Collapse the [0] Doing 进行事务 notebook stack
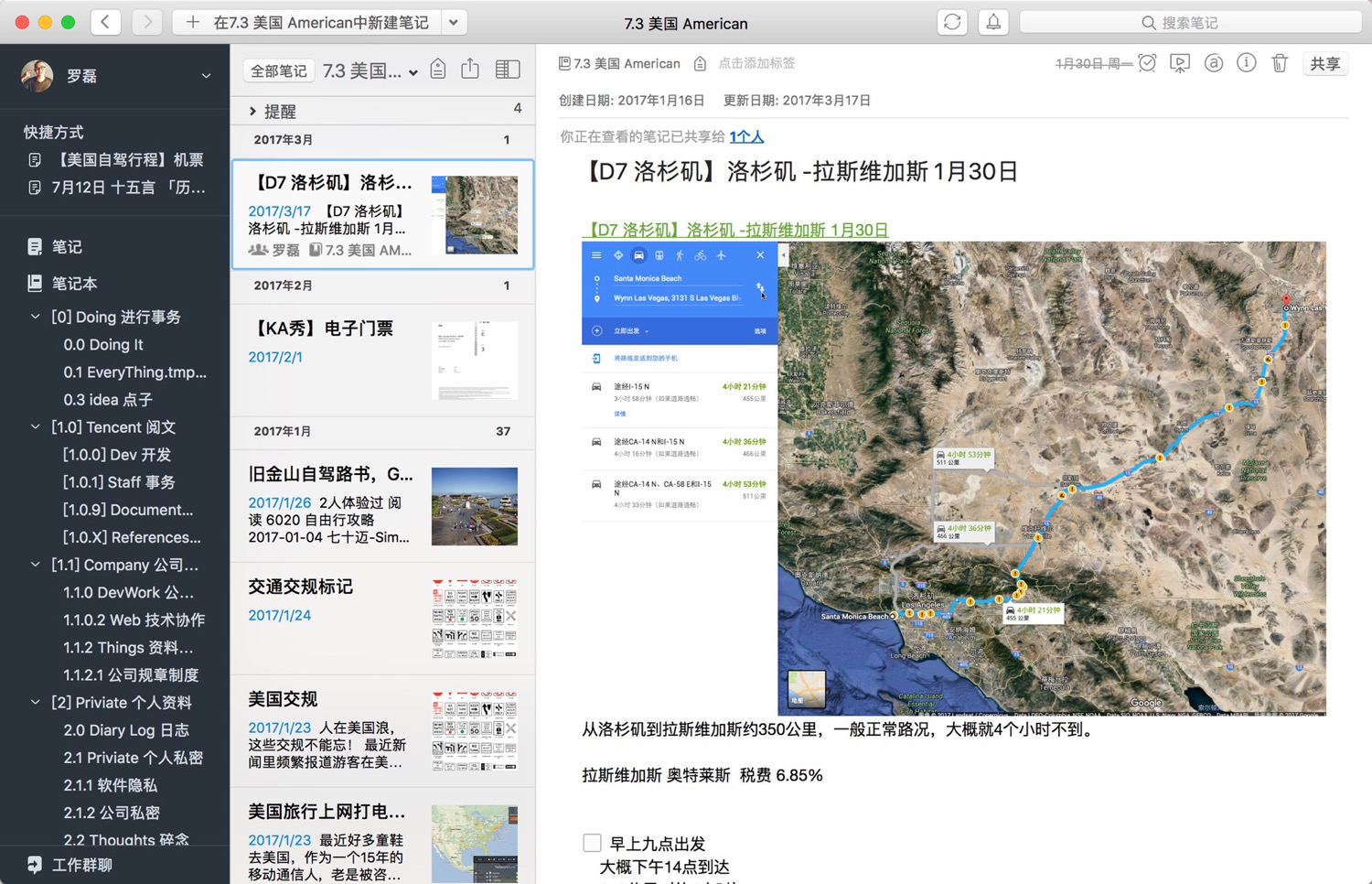Screen dimensions: 1372x884 36,317
